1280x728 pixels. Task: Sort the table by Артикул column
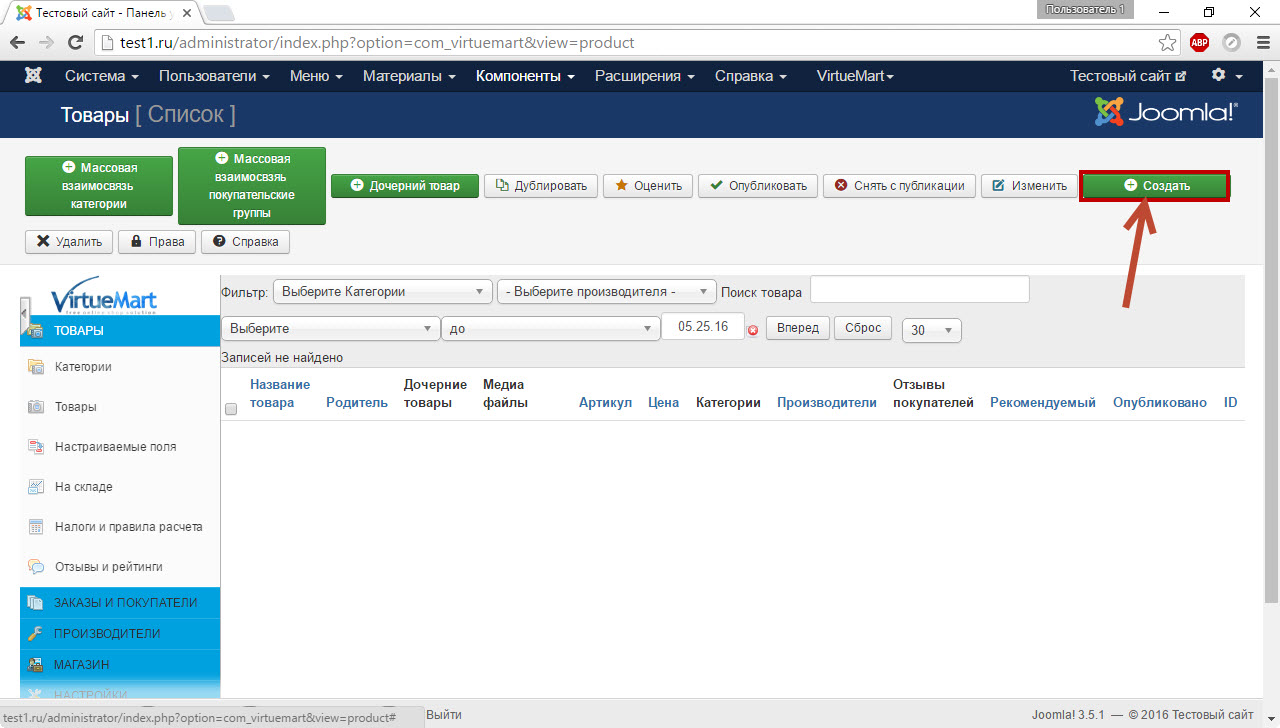tap(605, 403)
